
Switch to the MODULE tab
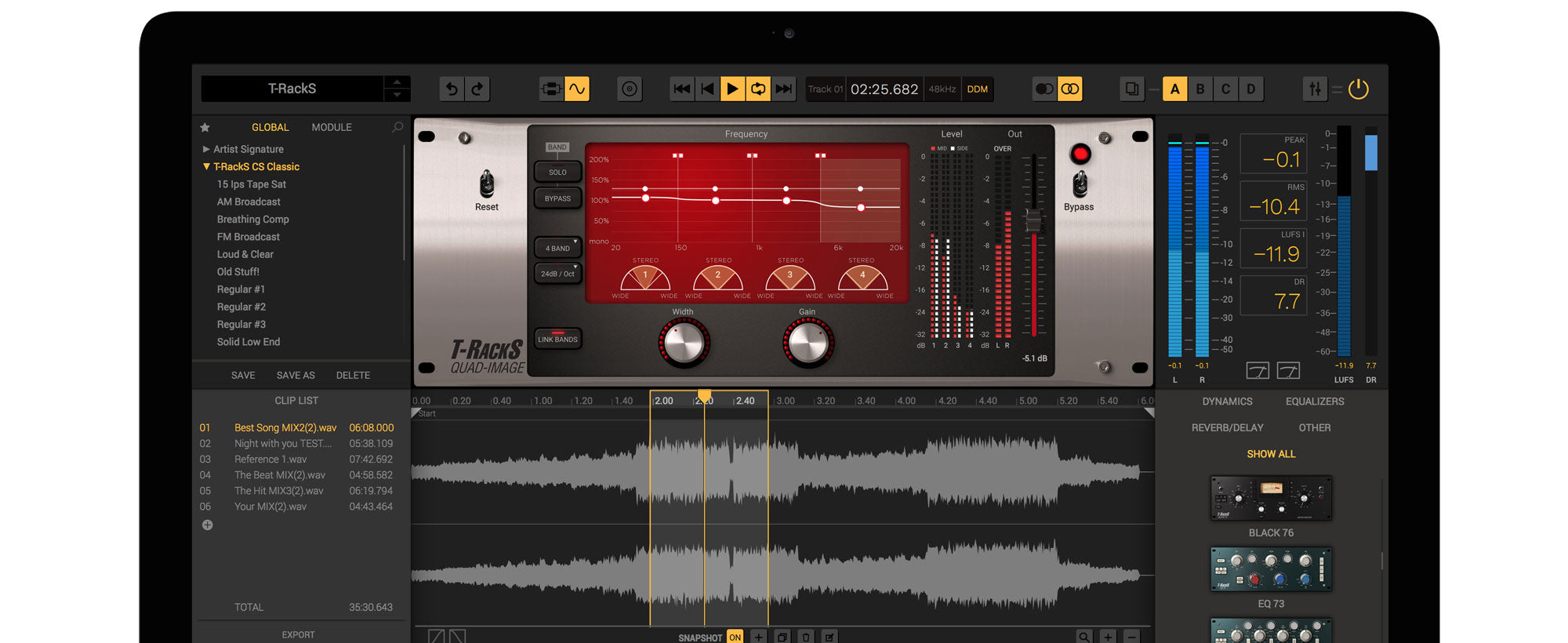tap(332, 127)
